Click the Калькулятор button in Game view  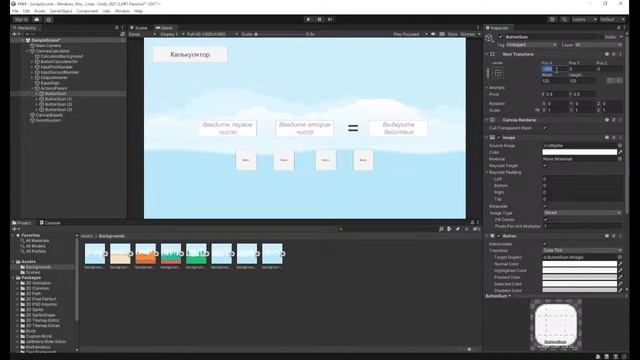pyautogui.click(x=190, y=54)
